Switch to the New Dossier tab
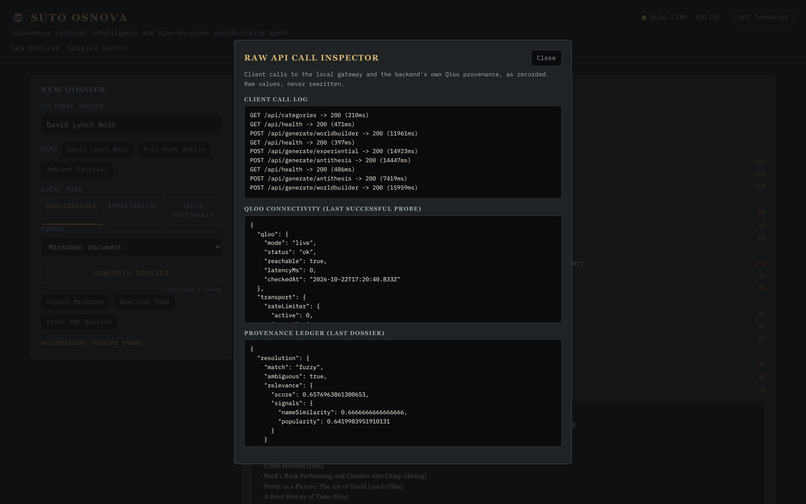Viewport: 806px width, 504px height. (x=35, y=48)
